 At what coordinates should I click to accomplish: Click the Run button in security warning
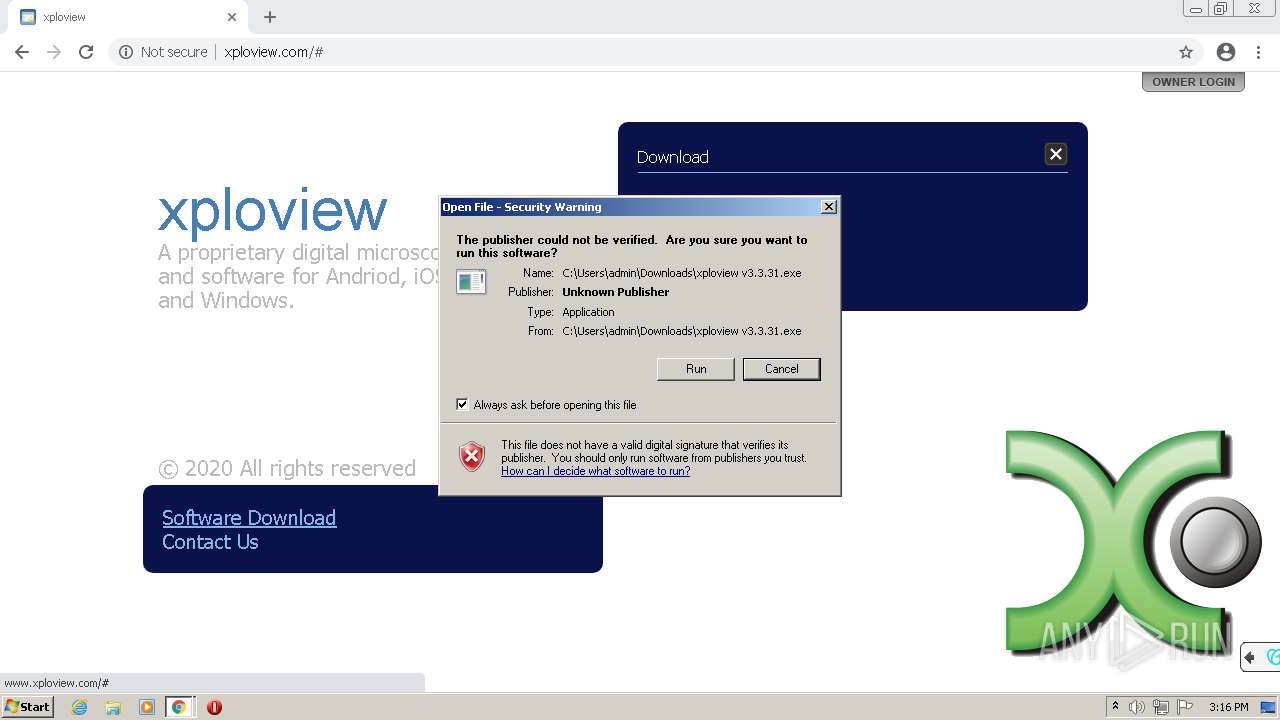(696, 369)
